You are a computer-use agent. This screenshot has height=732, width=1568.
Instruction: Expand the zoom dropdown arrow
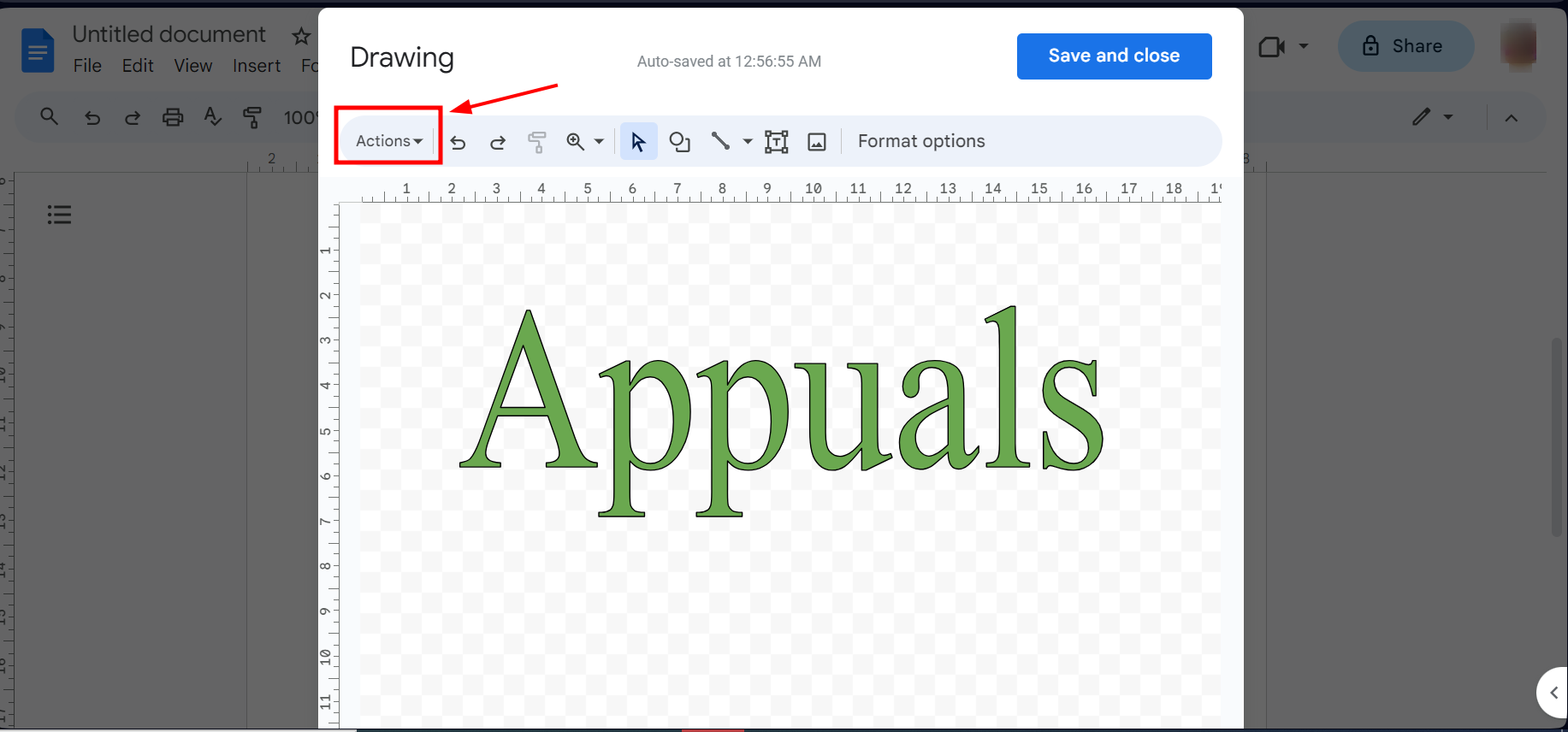point(599,142)
